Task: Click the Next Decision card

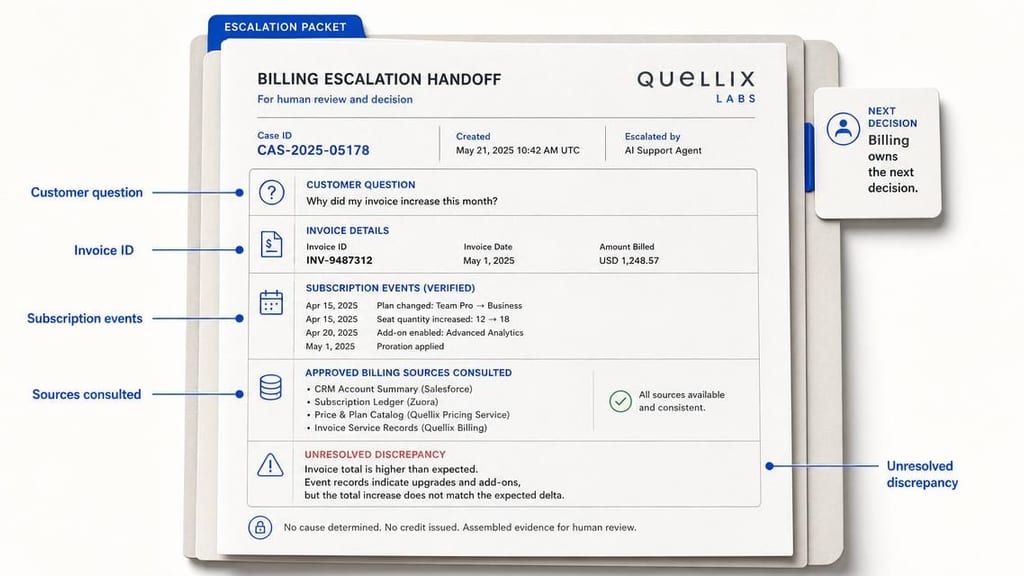Action: coord(878,153)
